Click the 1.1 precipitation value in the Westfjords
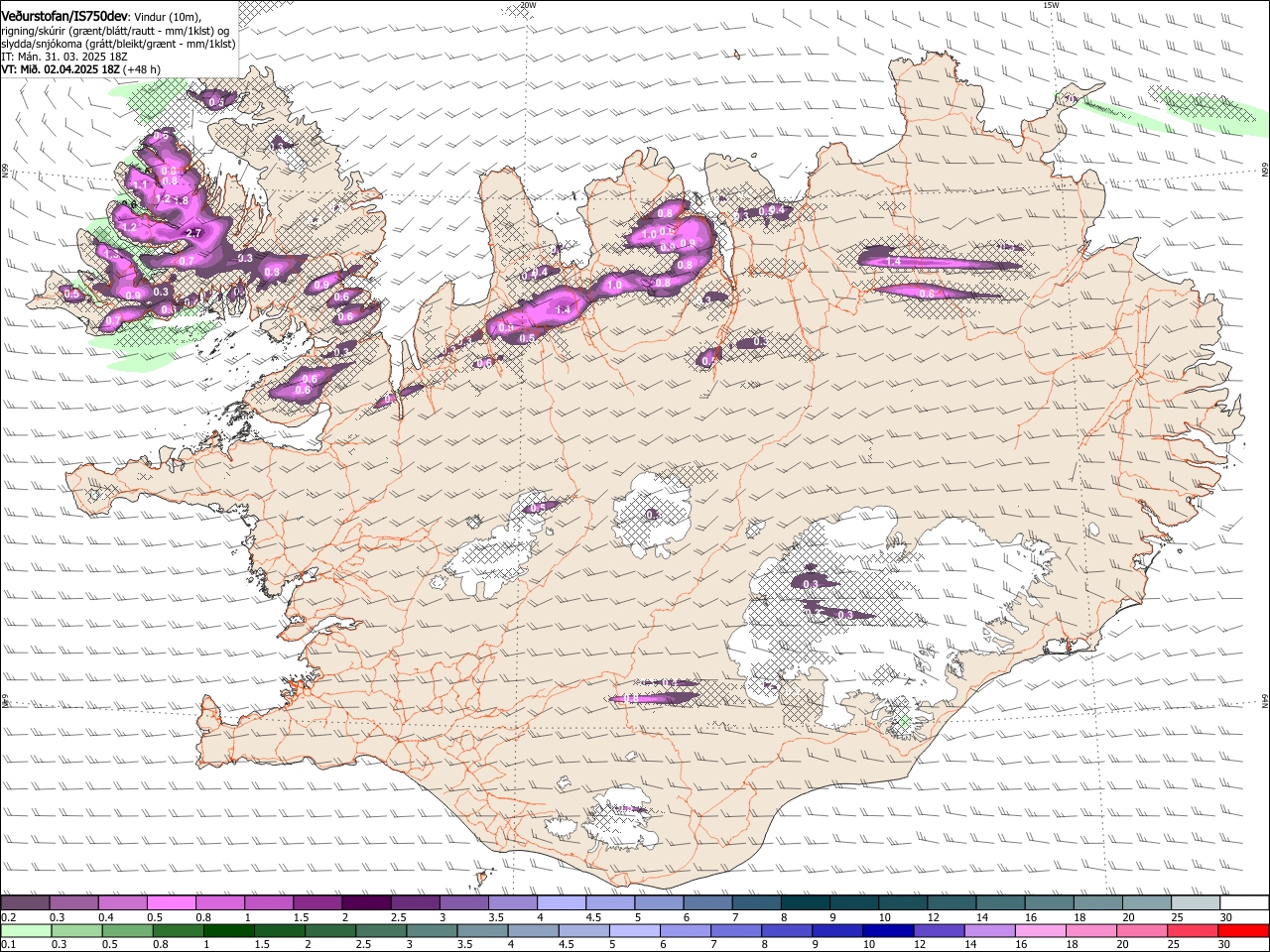Viewport: 1270px width, 952px height. [x=140, y=184]
